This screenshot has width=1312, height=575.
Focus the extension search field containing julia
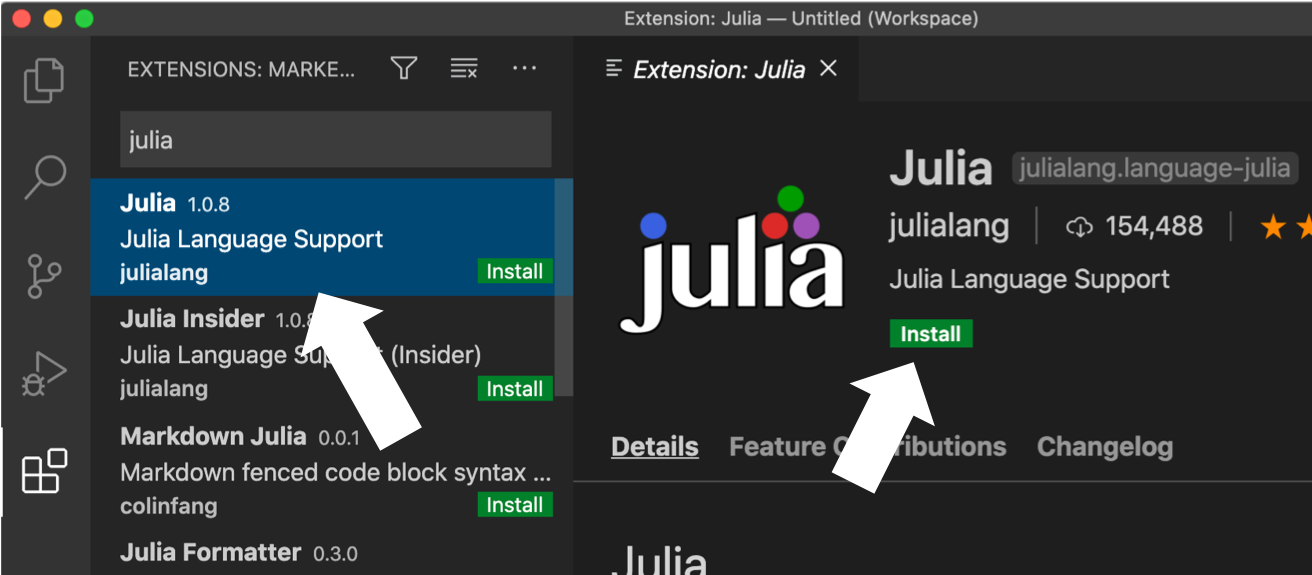click(335, 139)
